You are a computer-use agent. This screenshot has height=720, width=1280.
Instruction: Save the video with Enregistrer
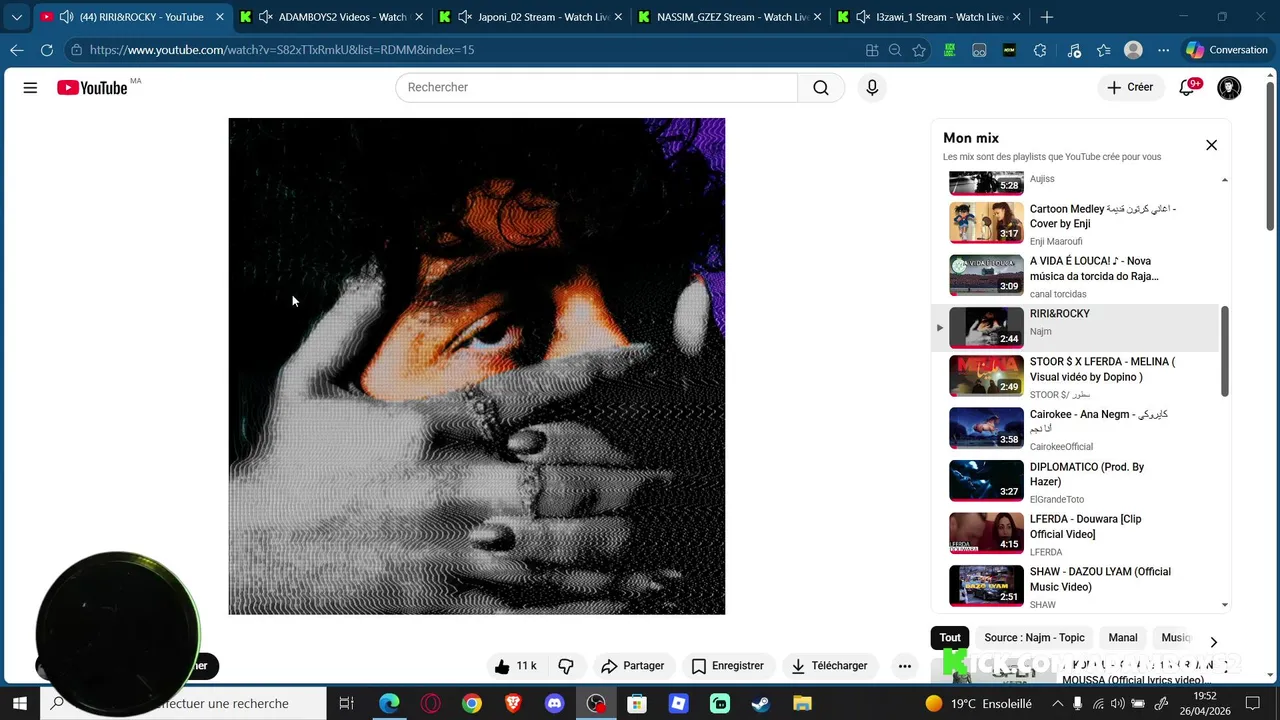coord(728,666)
